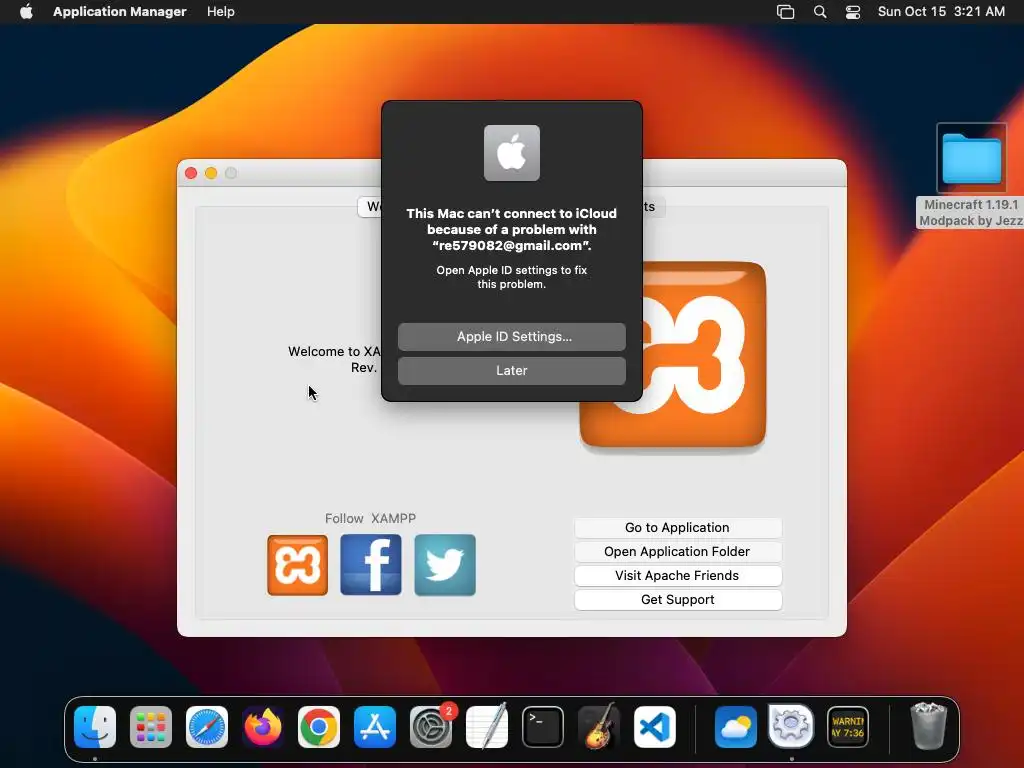Open Spotlight search in menu bar
This screenshot has height=768, width=1024.
pyautogui.click(x=820, y=12)
